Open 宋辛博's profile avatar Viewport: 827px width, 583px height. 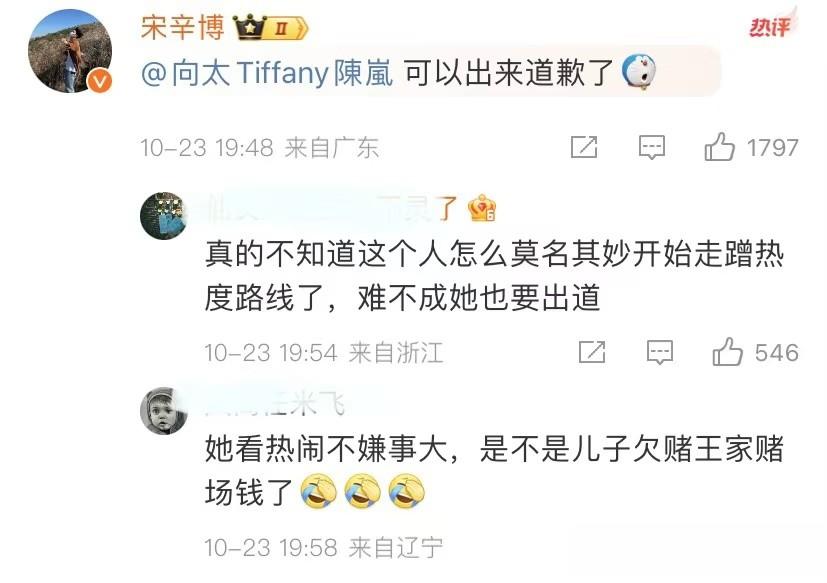click(x=70, y=51)
